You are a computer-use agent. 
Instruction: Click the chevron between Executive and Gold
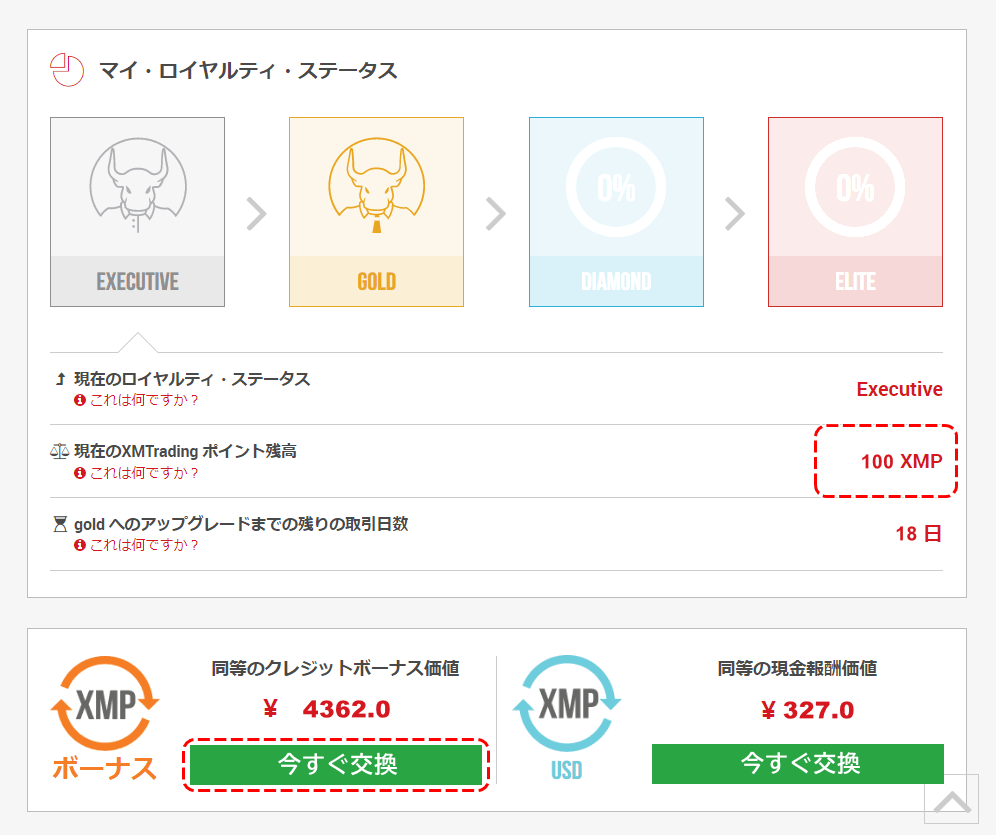(257, 213)
